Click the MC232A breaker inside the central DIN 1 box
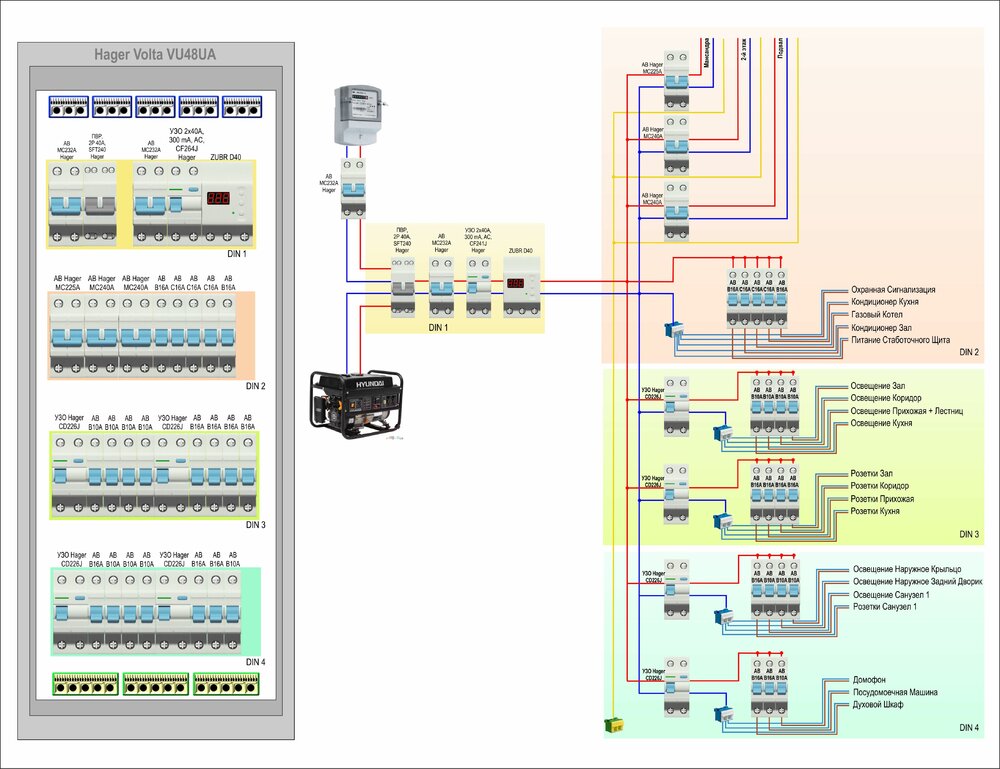The image size is (1000, 769). coord(441,287)
